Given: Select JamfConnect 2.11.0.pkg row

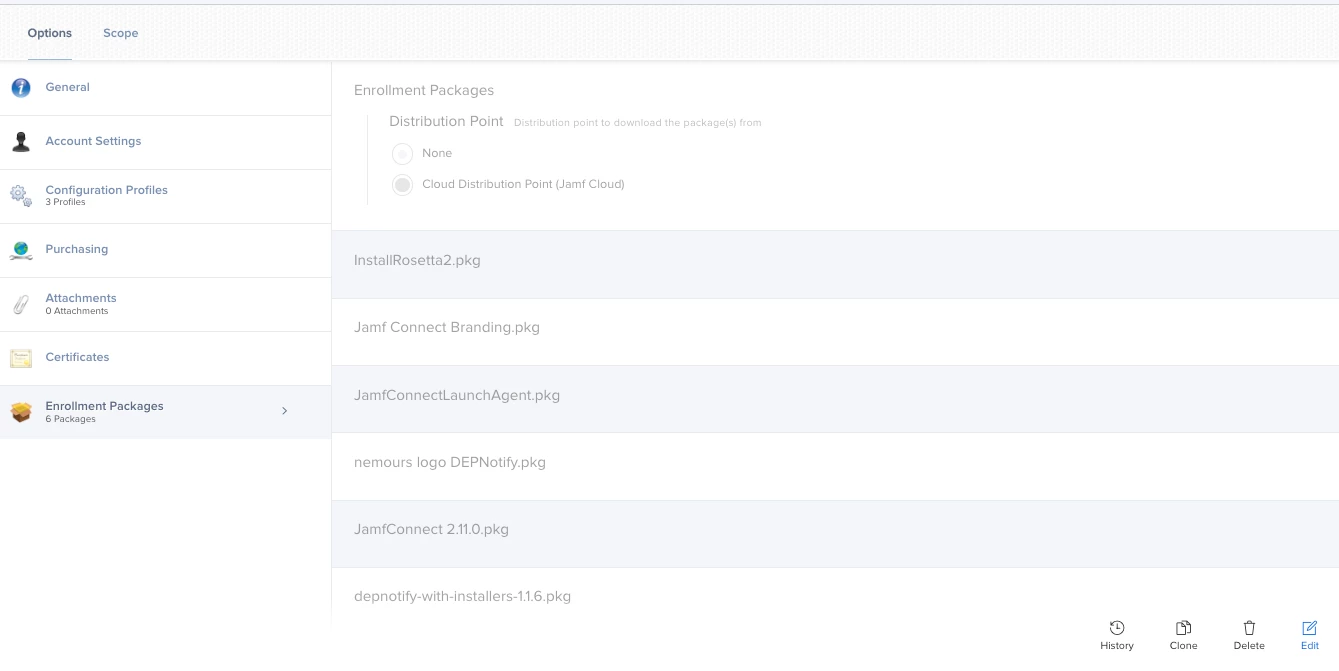Looking at the screenshot, I should [x=835, y=534].
